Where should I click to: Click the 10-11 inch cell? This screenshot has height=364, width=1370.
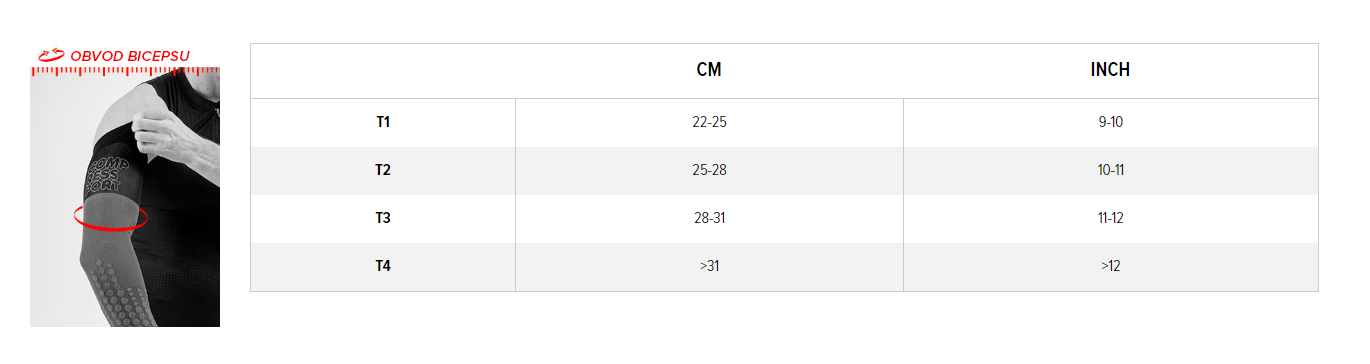(1110, 170)
